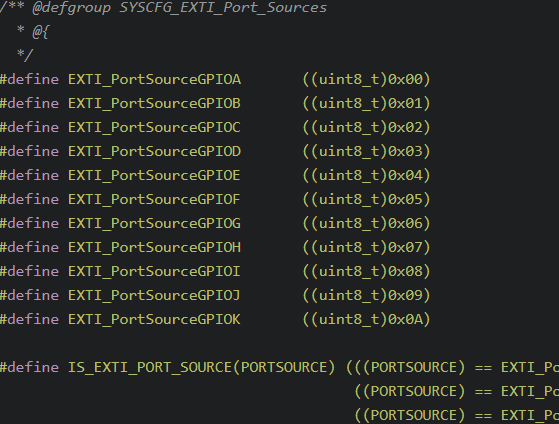Place cursor on EXTI_PortSourceGPIOC
This screenshot has height=424, width=559.
pyautogui.click(x=154, y=127)
